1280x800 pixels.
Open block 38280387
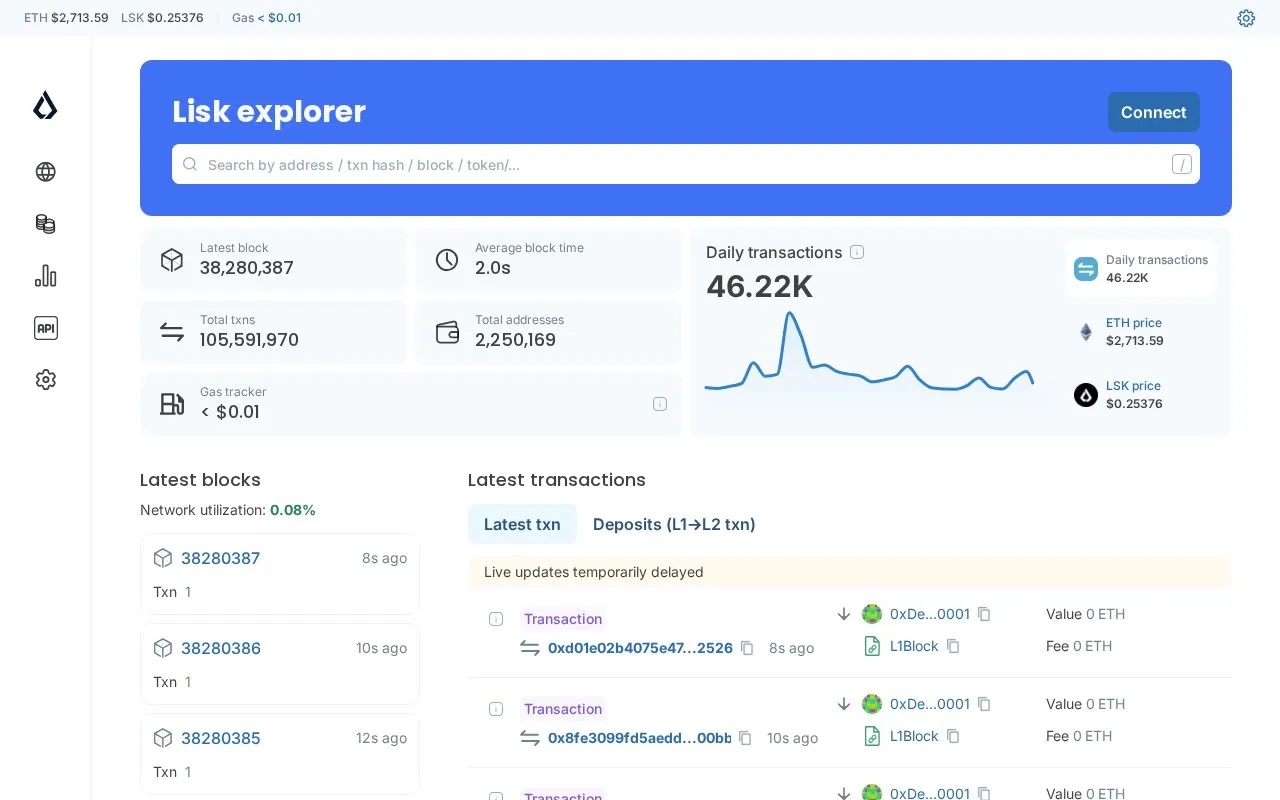(220, 558)
